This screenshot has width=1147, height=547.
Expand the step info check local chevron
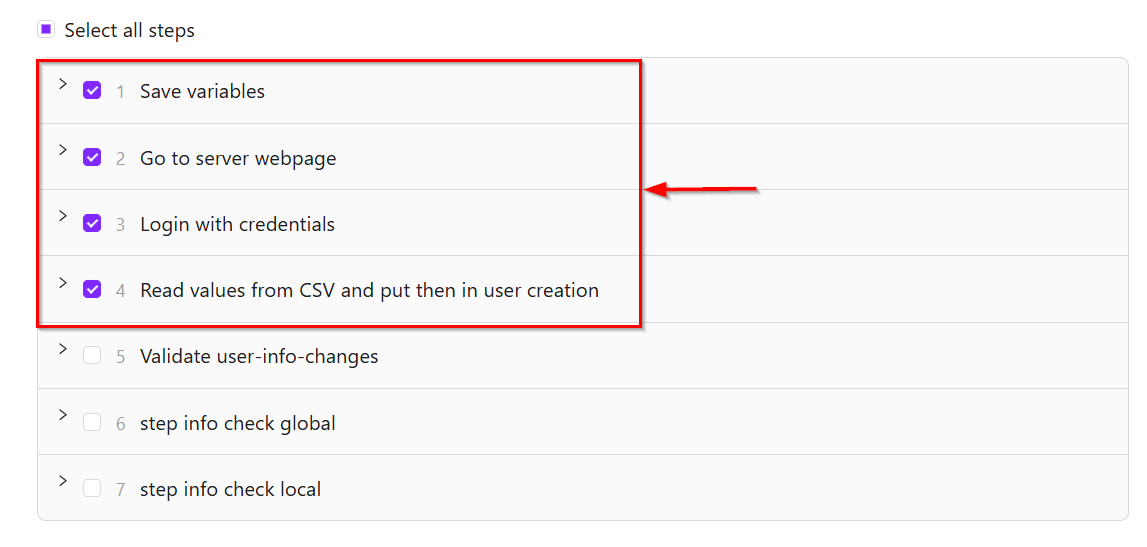(x=62, y=481)
